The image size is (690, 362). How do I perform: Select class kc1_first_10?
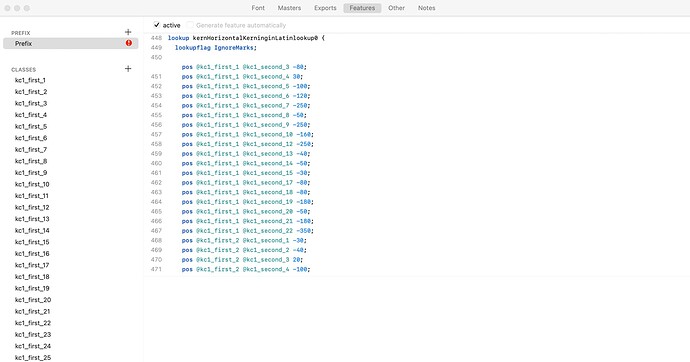coord(32,184)
